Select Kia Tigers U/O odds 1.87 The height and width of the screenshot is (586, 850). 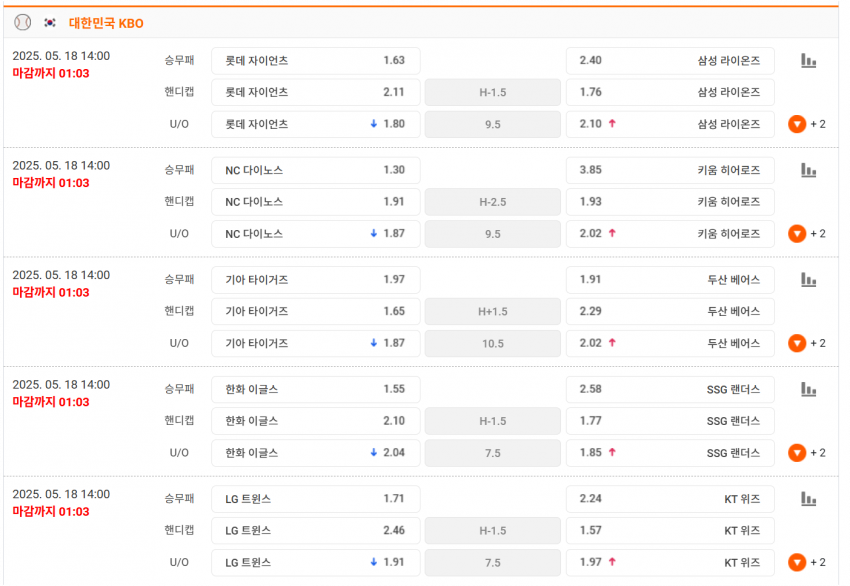click(315, 343)
